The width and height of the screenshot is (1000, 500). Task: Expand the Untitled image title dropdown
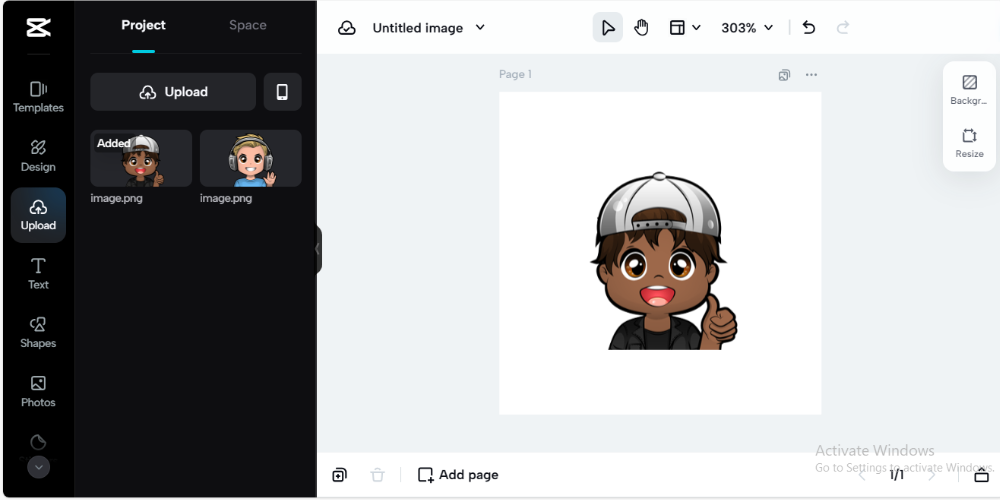pos(480,28)
